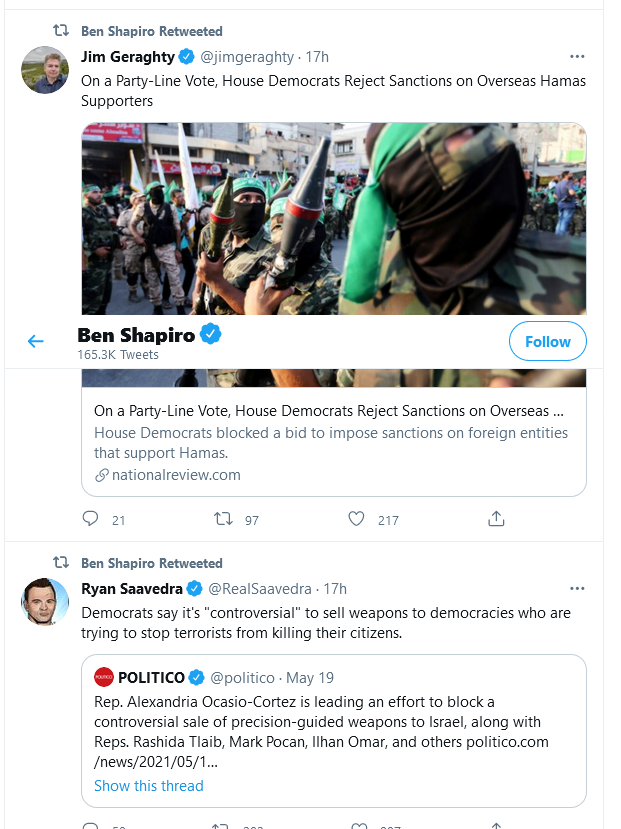The height and width of the screenshot is (829, 621).
Task: Click Ben Shapiro's blue verified badge
Action: tap(211, 335)
